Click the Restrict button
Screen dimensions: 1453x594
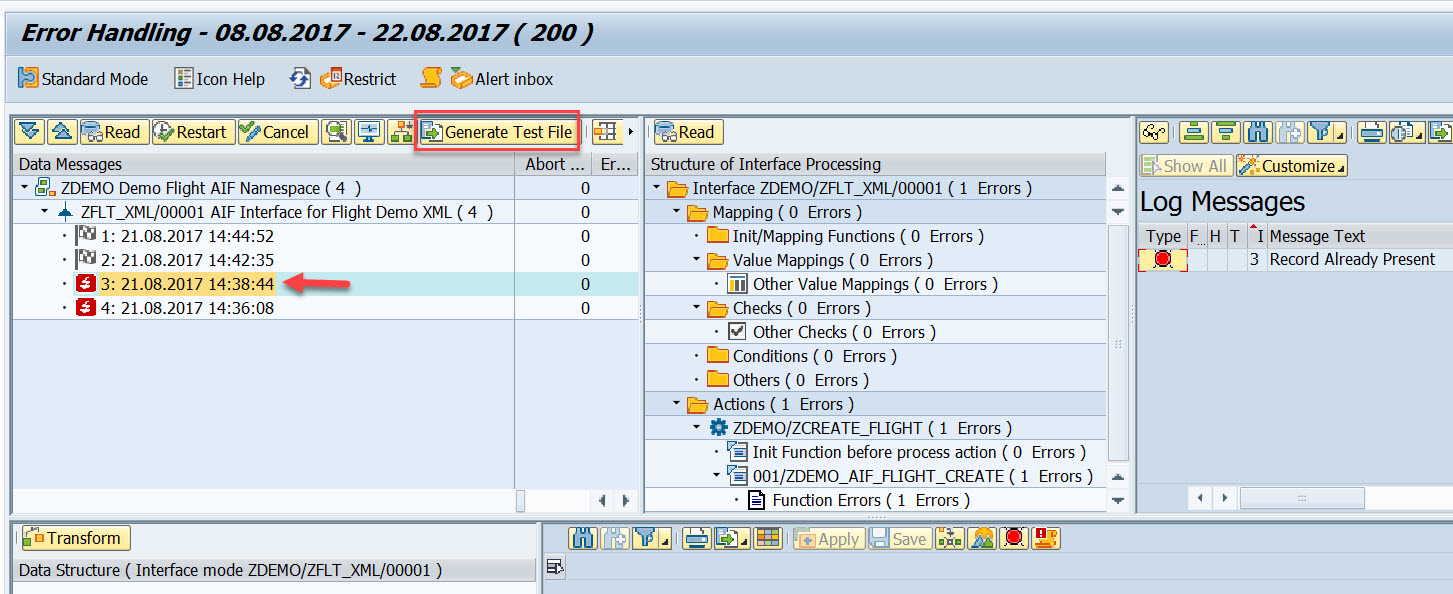pos(358,78)
